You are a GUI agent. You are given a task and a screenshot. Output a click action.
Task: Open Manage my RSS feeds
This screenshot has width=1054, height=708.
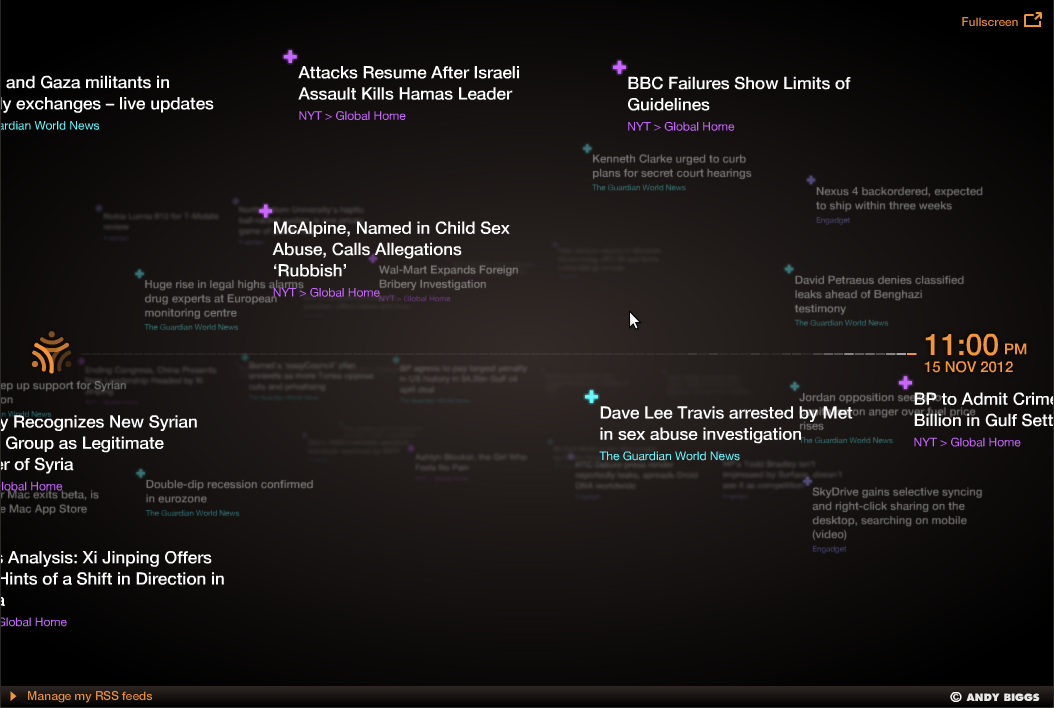pos(89,696)
